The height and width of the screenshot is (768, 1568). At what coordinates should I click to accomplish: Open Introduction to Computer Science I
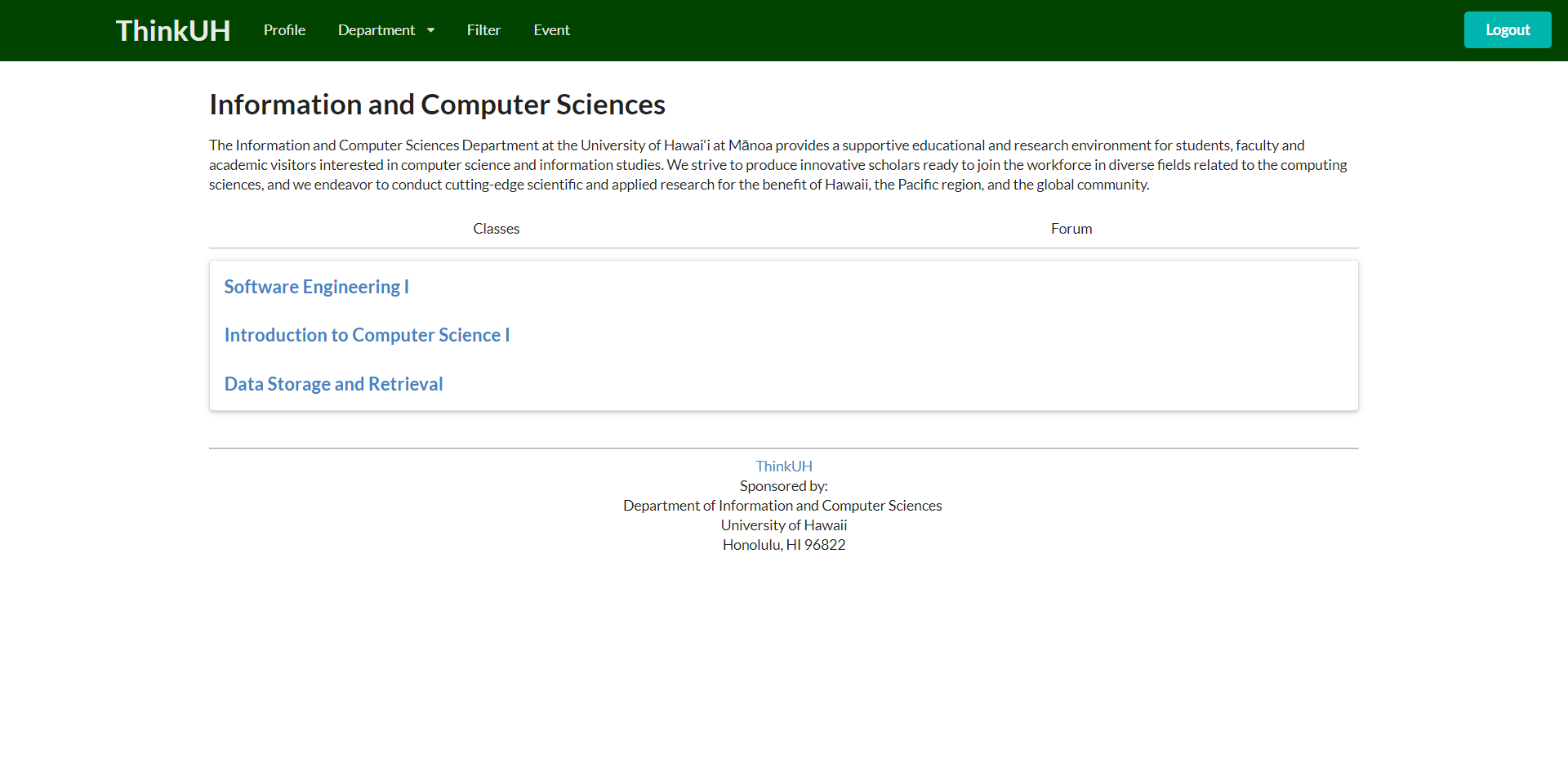[x=367, y=335]
